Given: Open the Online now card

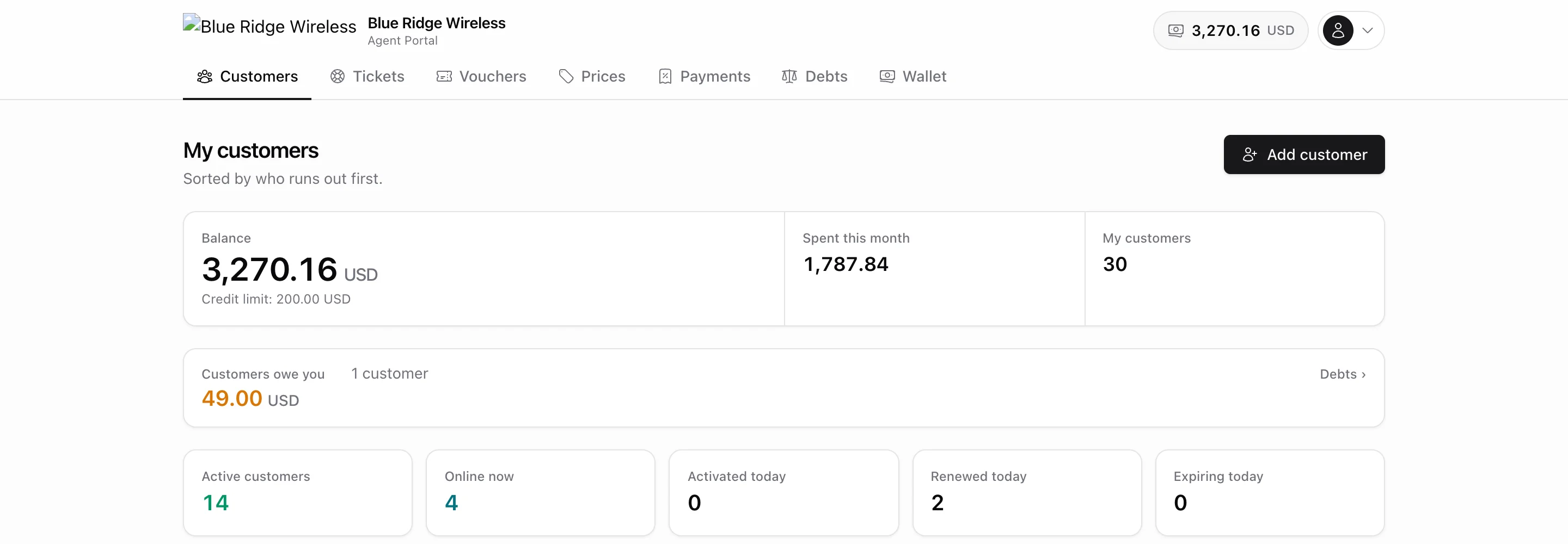Looking at the screenshot, I should pos(541,493).
